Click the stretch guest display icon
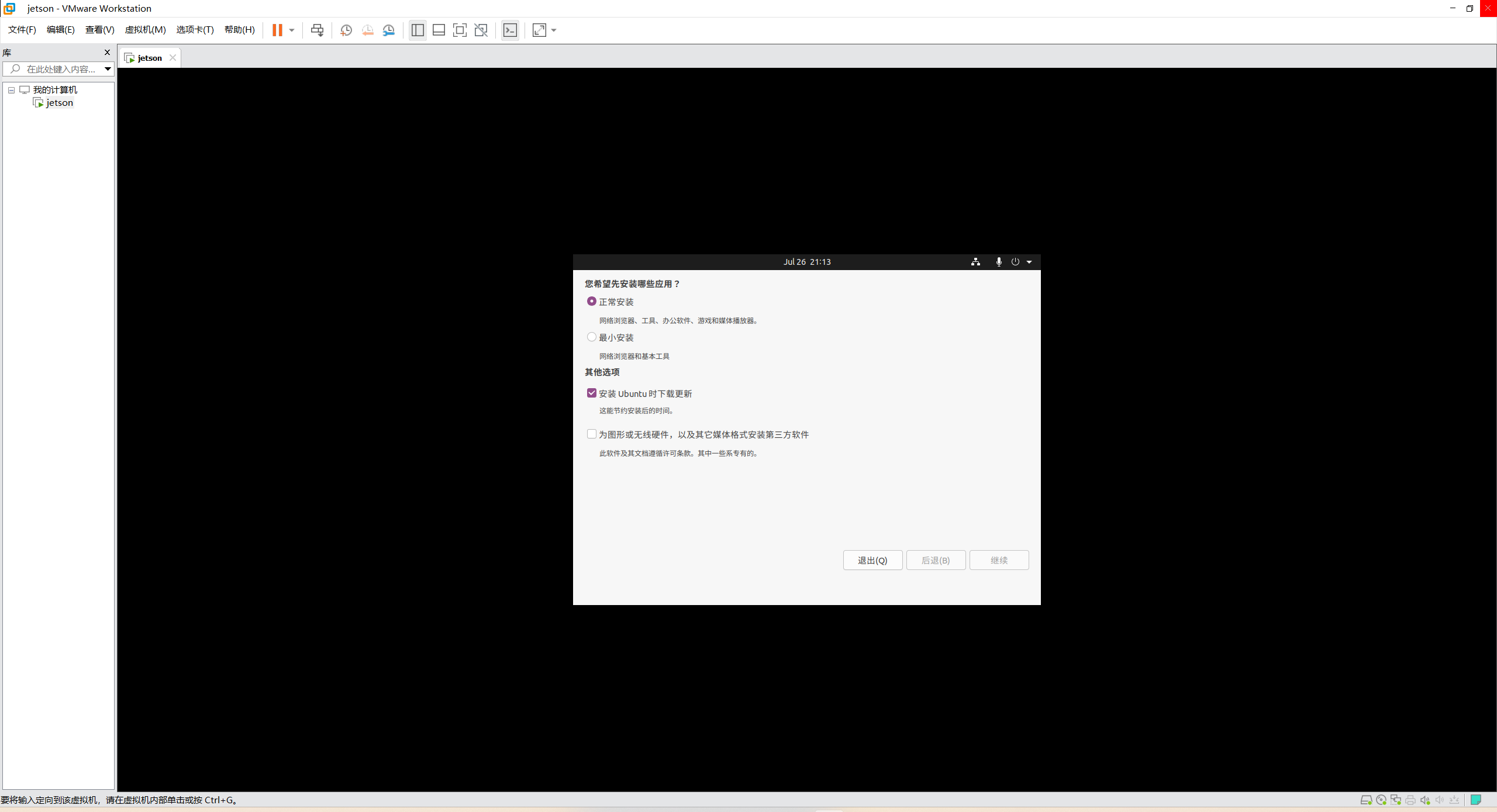Image resolution: width=1497 pixels, height=812 pixels. [539, 30]
